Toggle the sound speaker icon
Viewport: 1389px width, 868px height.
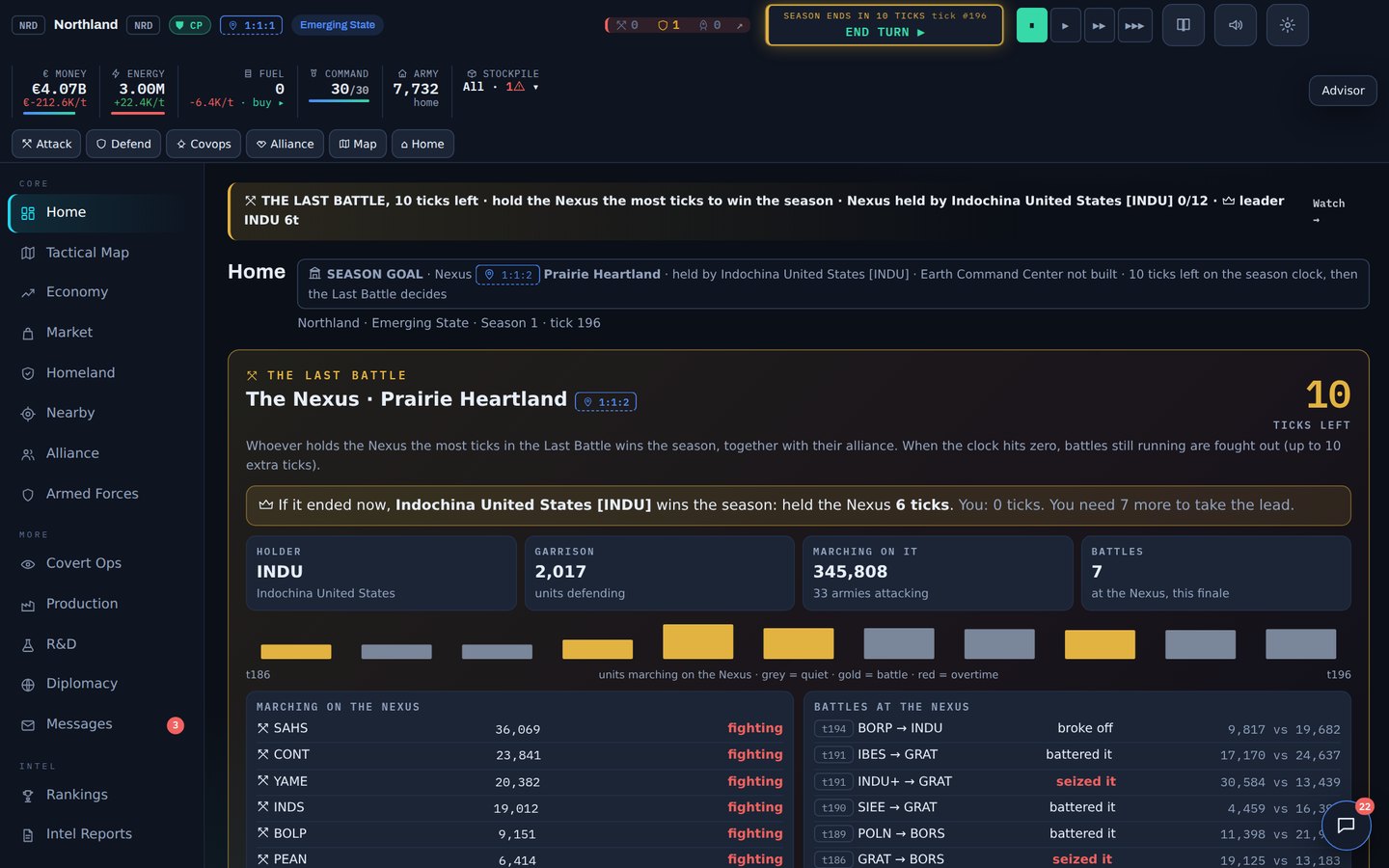[1235, 25]
